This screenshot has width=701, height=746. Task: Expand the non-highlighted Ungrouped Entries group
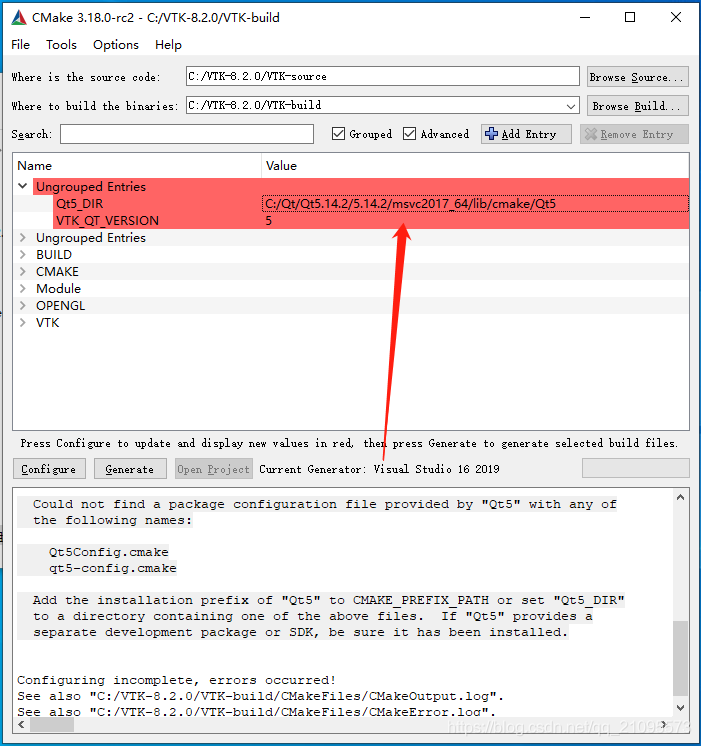coord(22,237)
